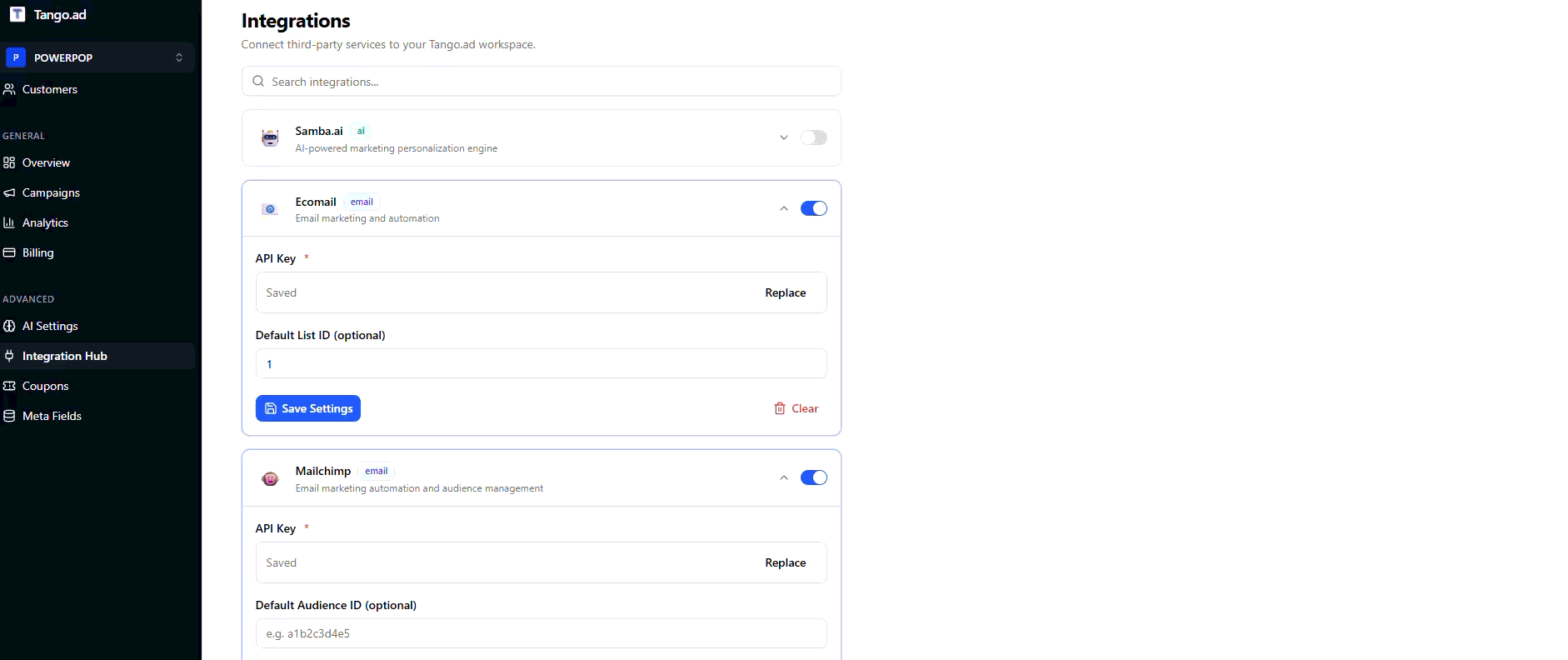Click the Tango.ad logo icon
This screenshot has width=1568, height=660.
click(17, 14)
